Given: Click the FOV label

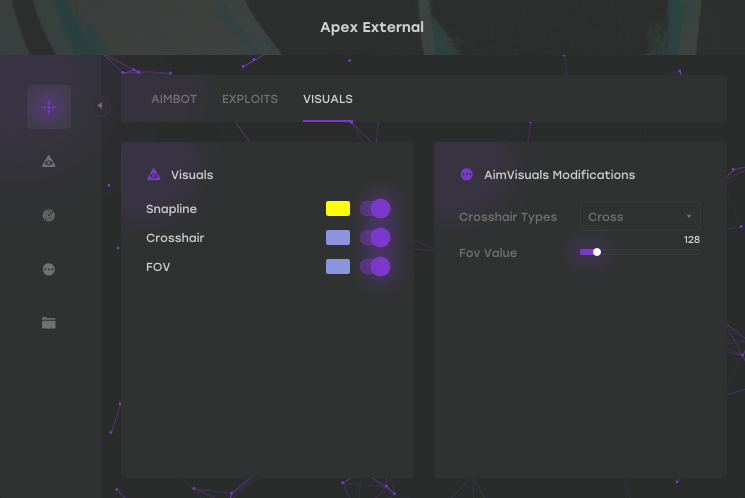Looking at the screenshot, I should [x=158, y=267].
